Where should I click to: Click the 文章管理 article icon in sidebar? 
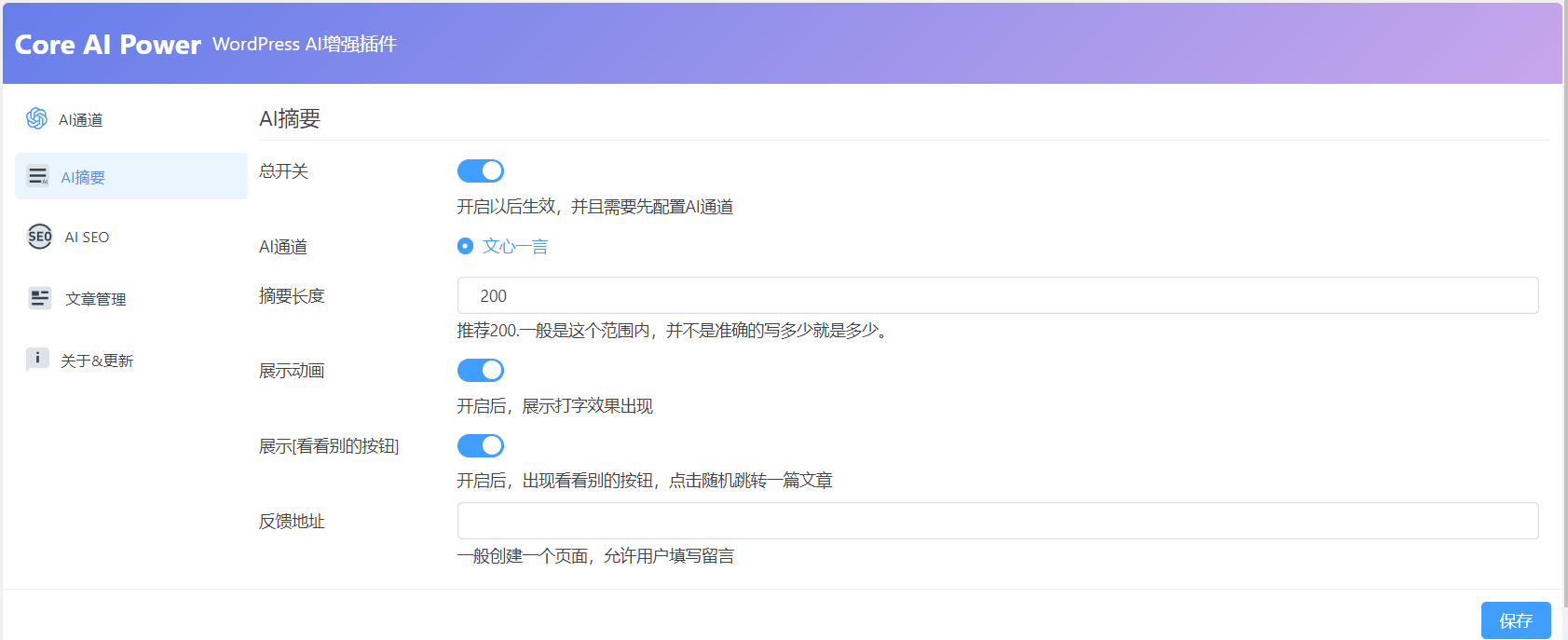point(40,298)
